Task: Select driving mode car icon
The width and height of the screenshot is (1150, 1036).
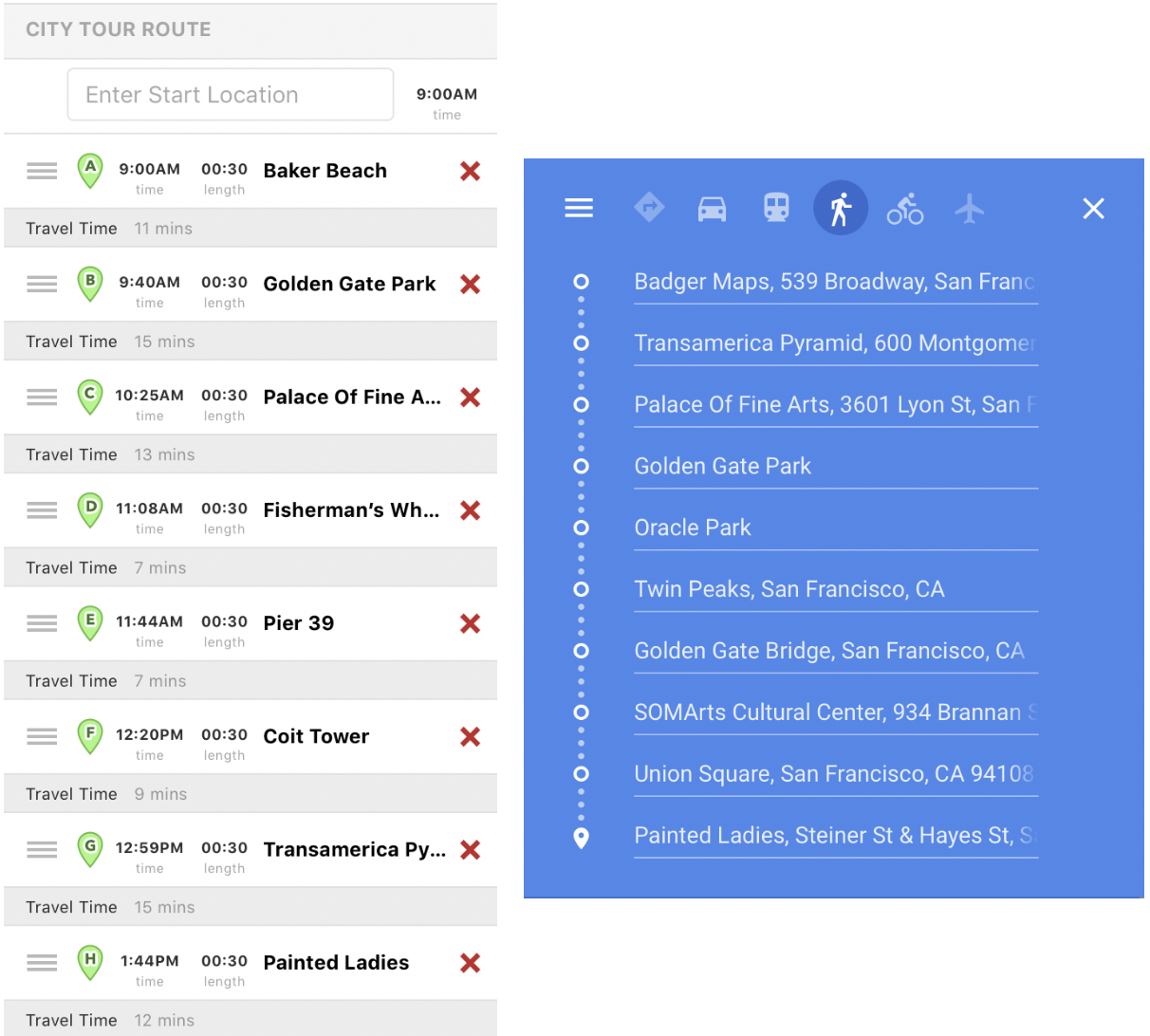Action: click(x=713, y=208)
